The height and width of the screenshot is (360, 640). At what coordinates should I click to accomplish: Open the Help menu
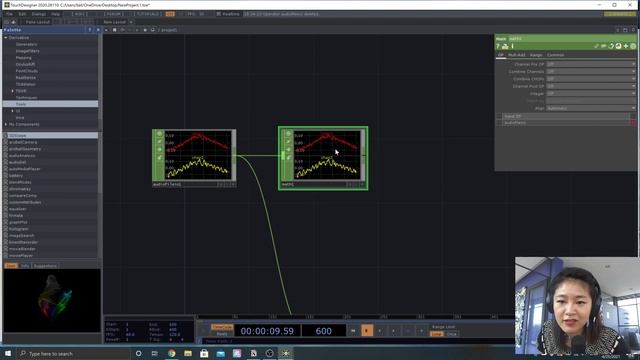click(x=56, y=14)
